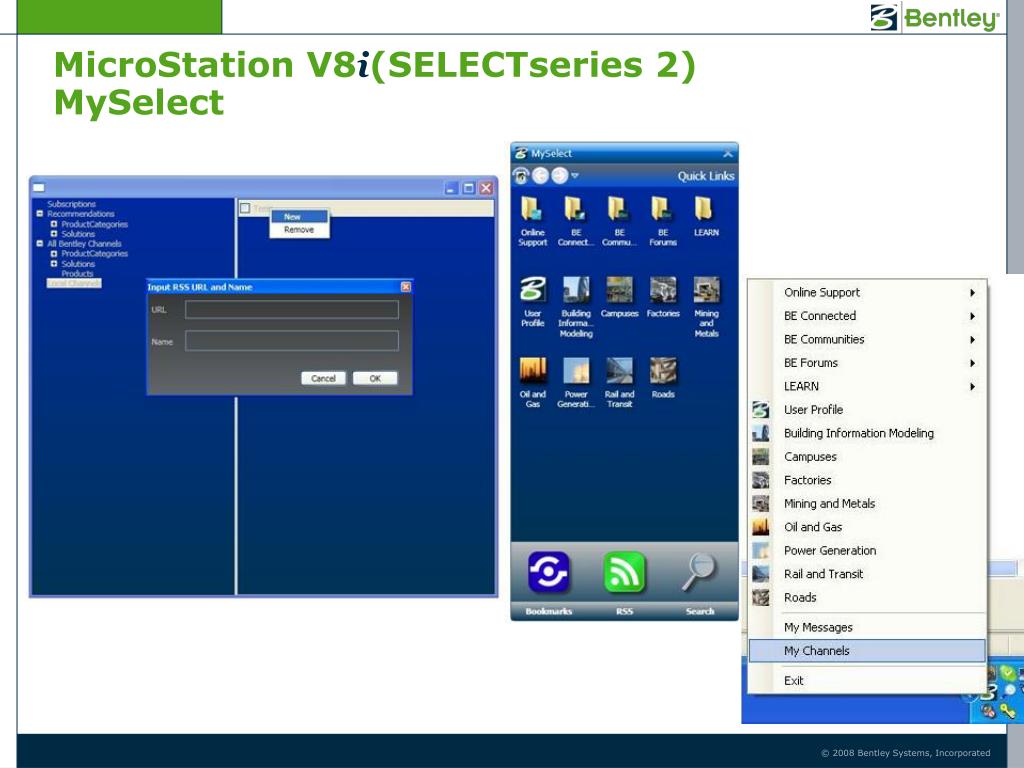Expand ProductCategories under All Bentley Channels
Image resolution: width=1024 pixels, height=768 pixels.
point(54,253)
